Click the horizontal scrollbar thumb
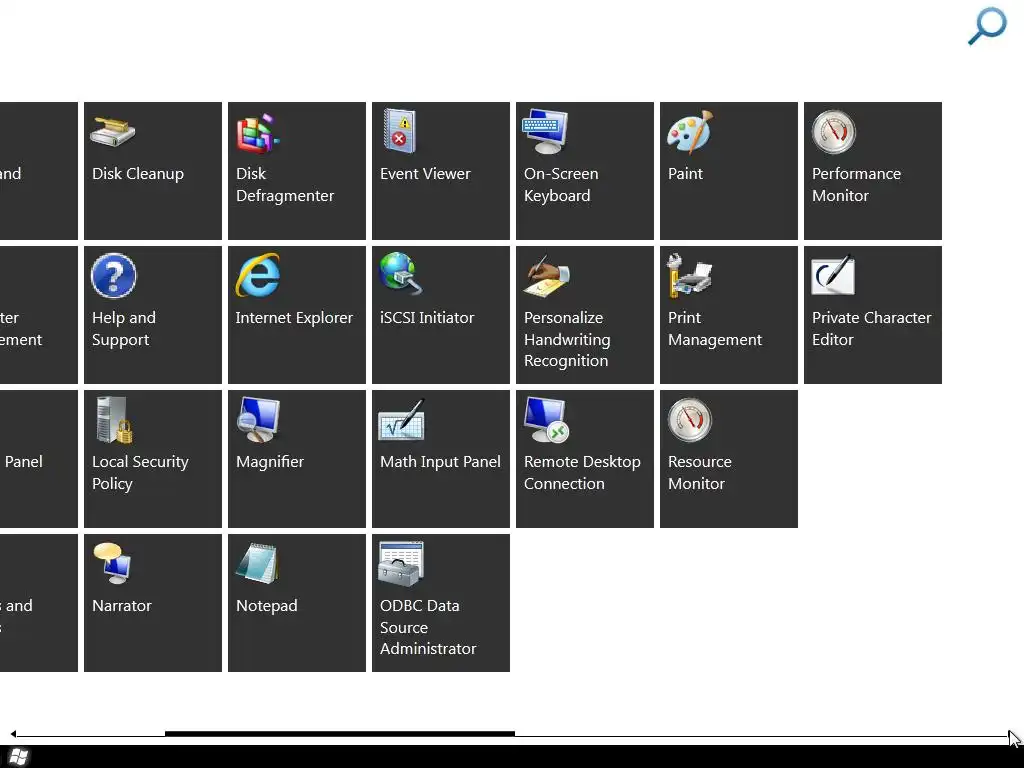 [x=340, y=734]
